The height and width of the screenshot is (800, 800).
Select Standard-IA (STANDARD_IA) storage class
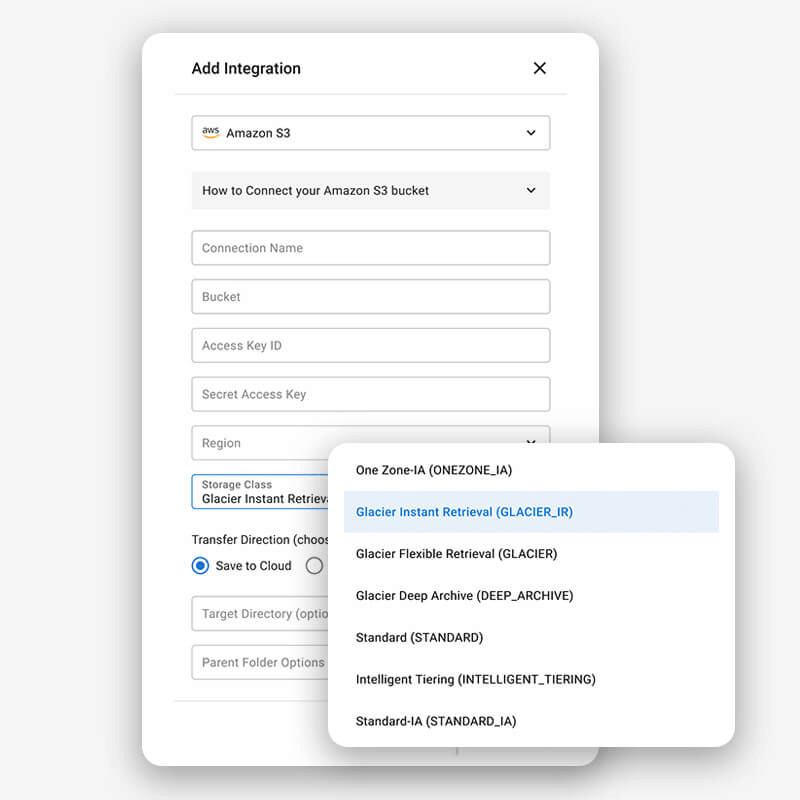436,722
